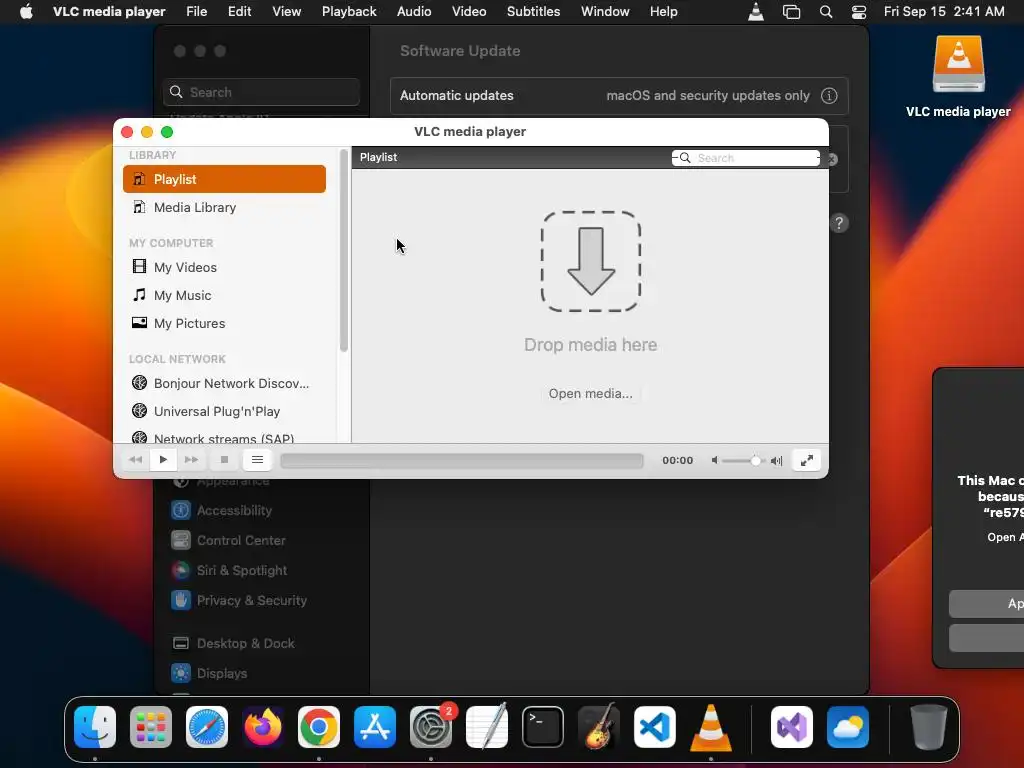Click the VLC seek progress bar
The width and height of the screenshot is (1024, 768).
(462, 460)
